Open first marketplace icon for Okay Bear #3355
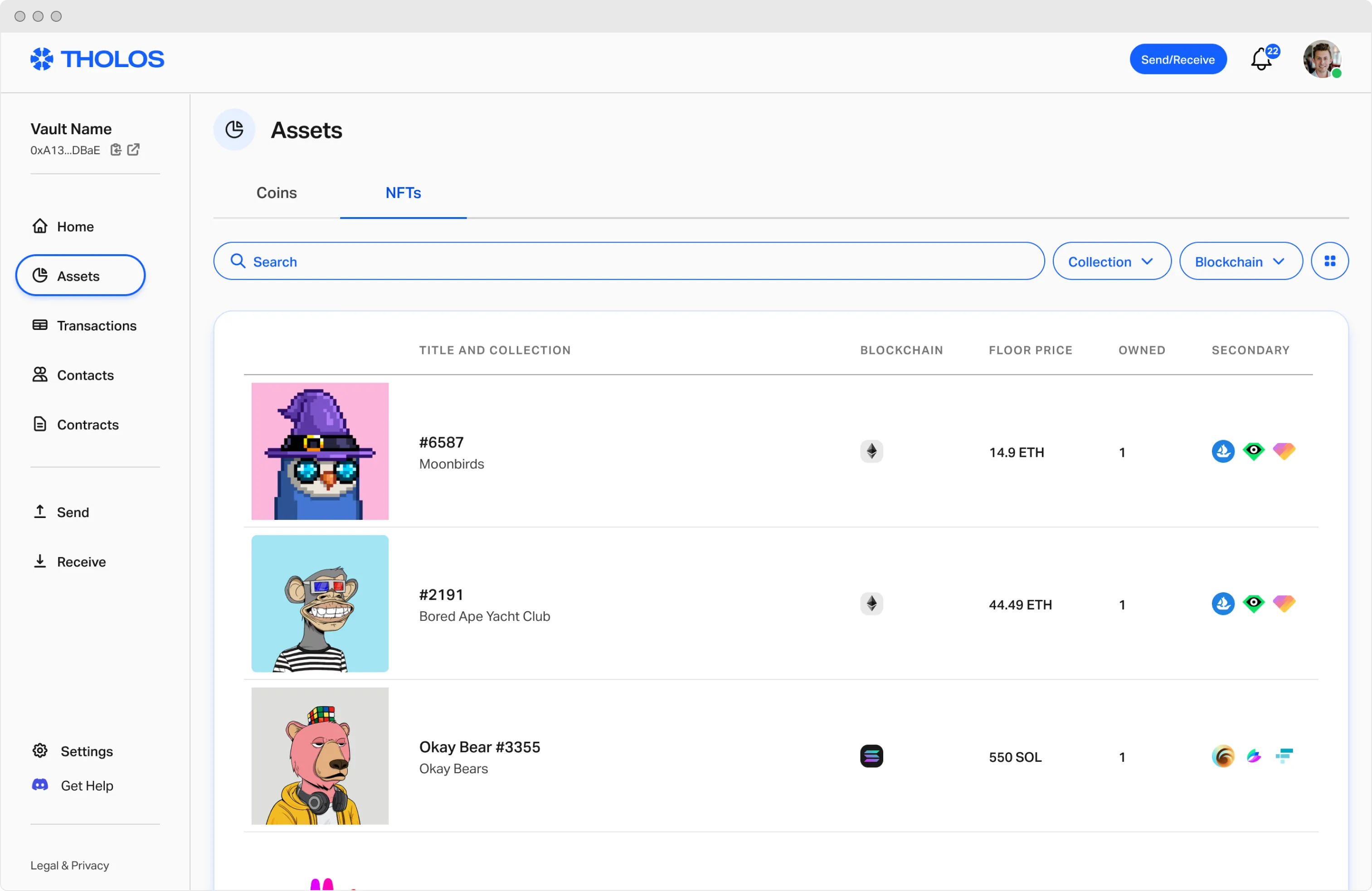 (x=1223, y=756)
